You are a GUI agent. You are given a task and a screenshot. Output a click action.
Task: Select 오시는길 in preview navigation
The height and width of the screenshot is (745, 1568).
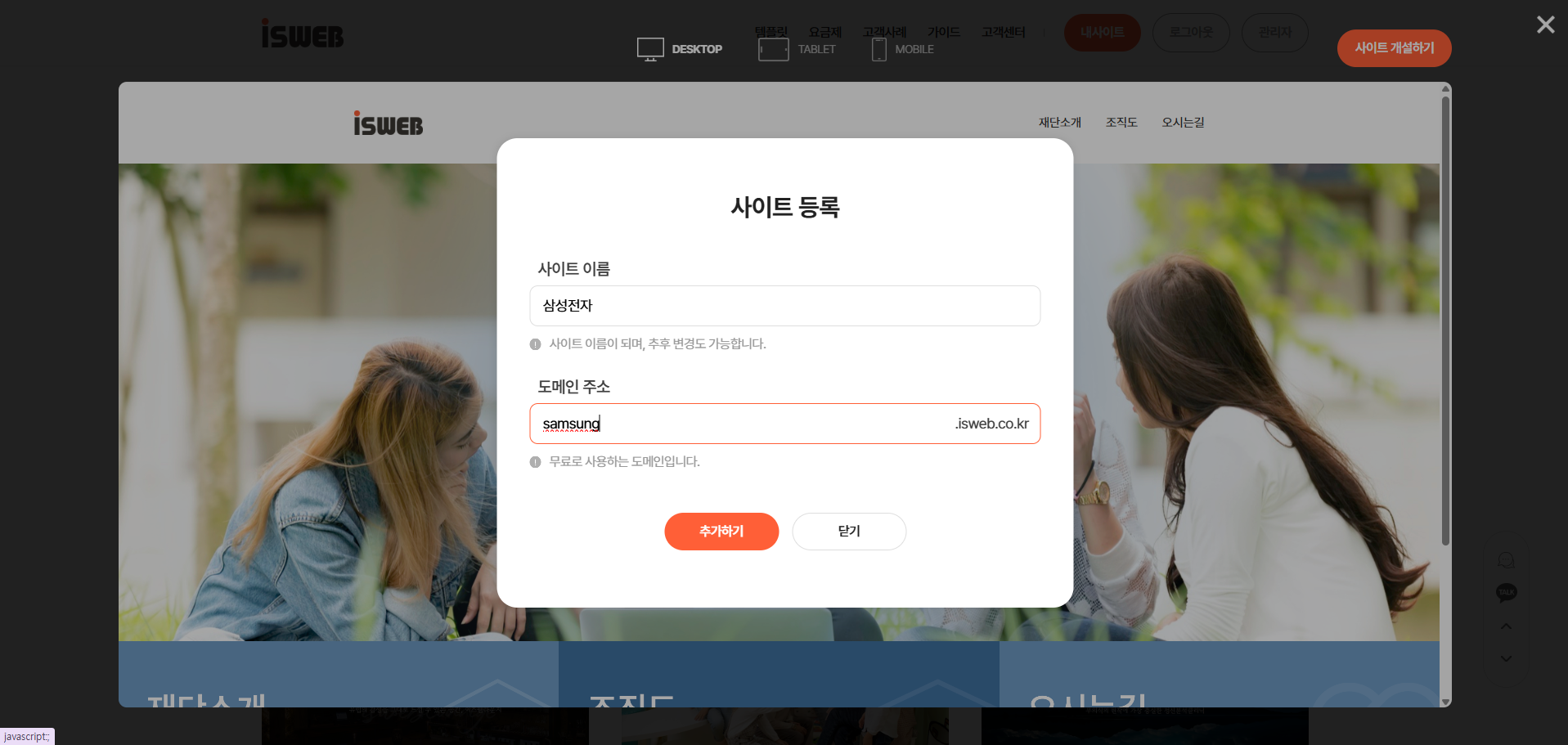click(x=1183, y=122)
